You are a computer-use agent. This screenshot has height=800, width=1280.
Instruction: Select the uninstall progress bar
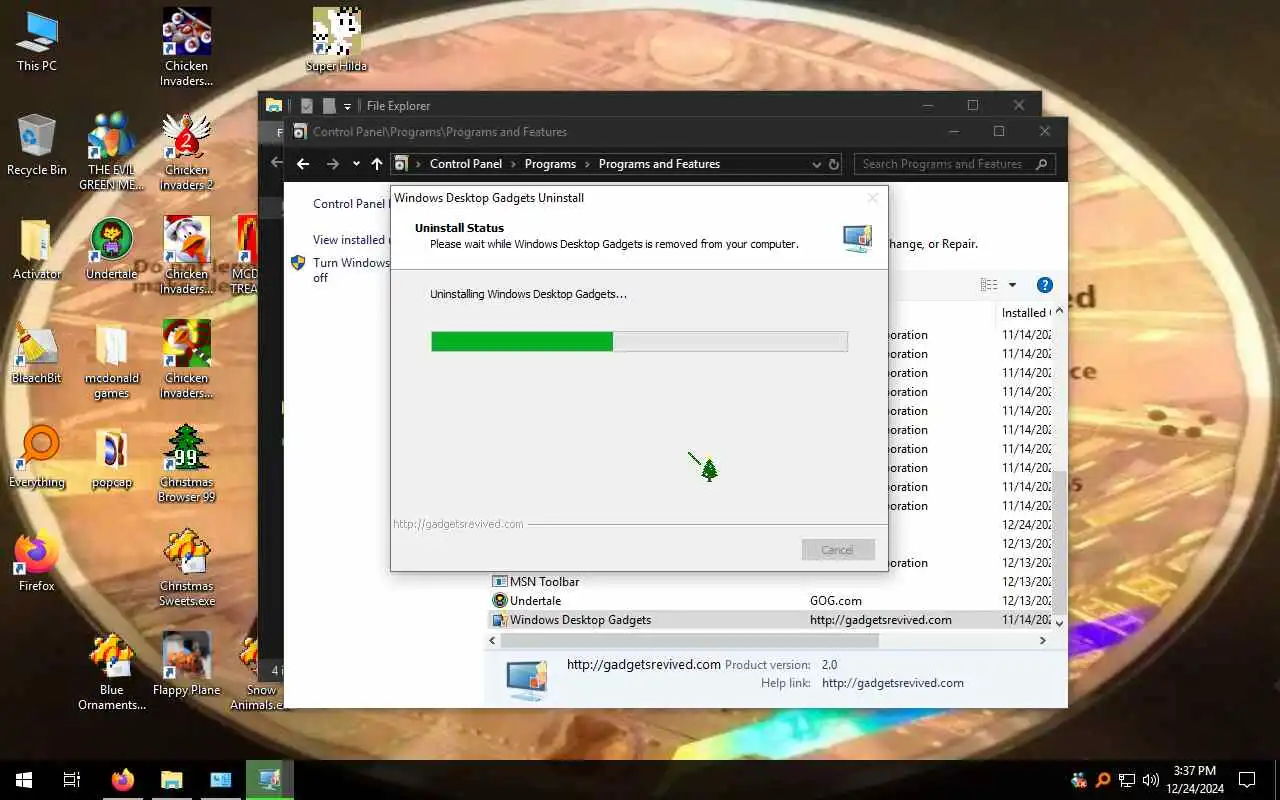639,342
